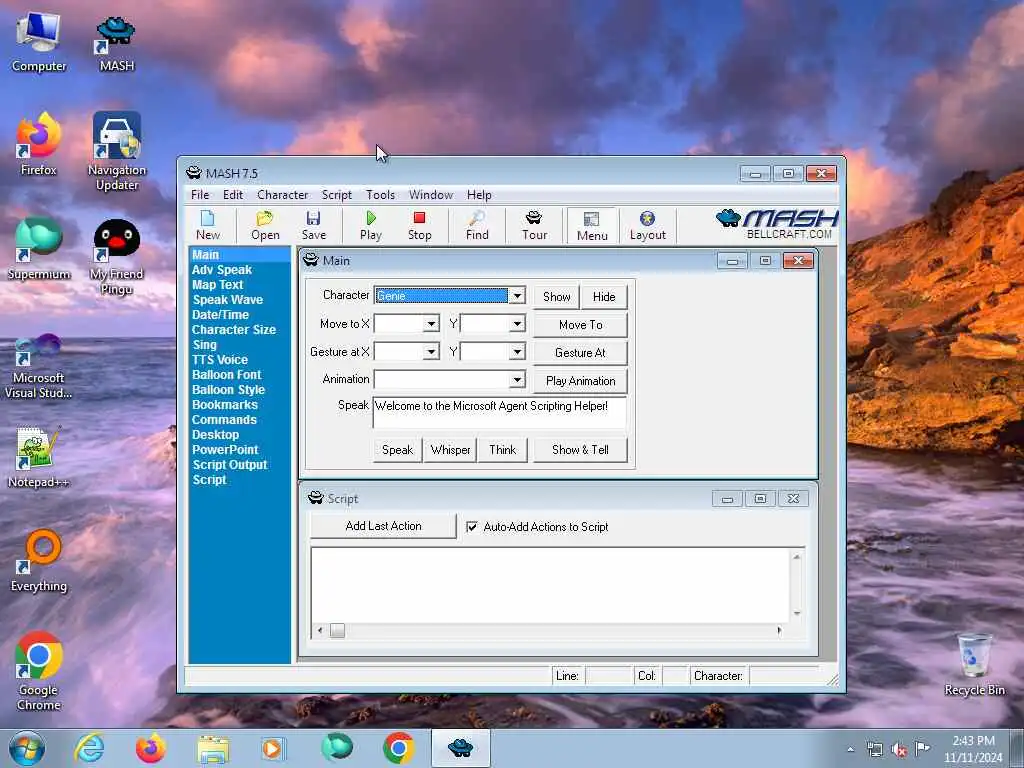Open the MASH desktop shortcut
The width and height of the screenshot is (1024, 768).
pyautogui.click(x=116, y=44)
